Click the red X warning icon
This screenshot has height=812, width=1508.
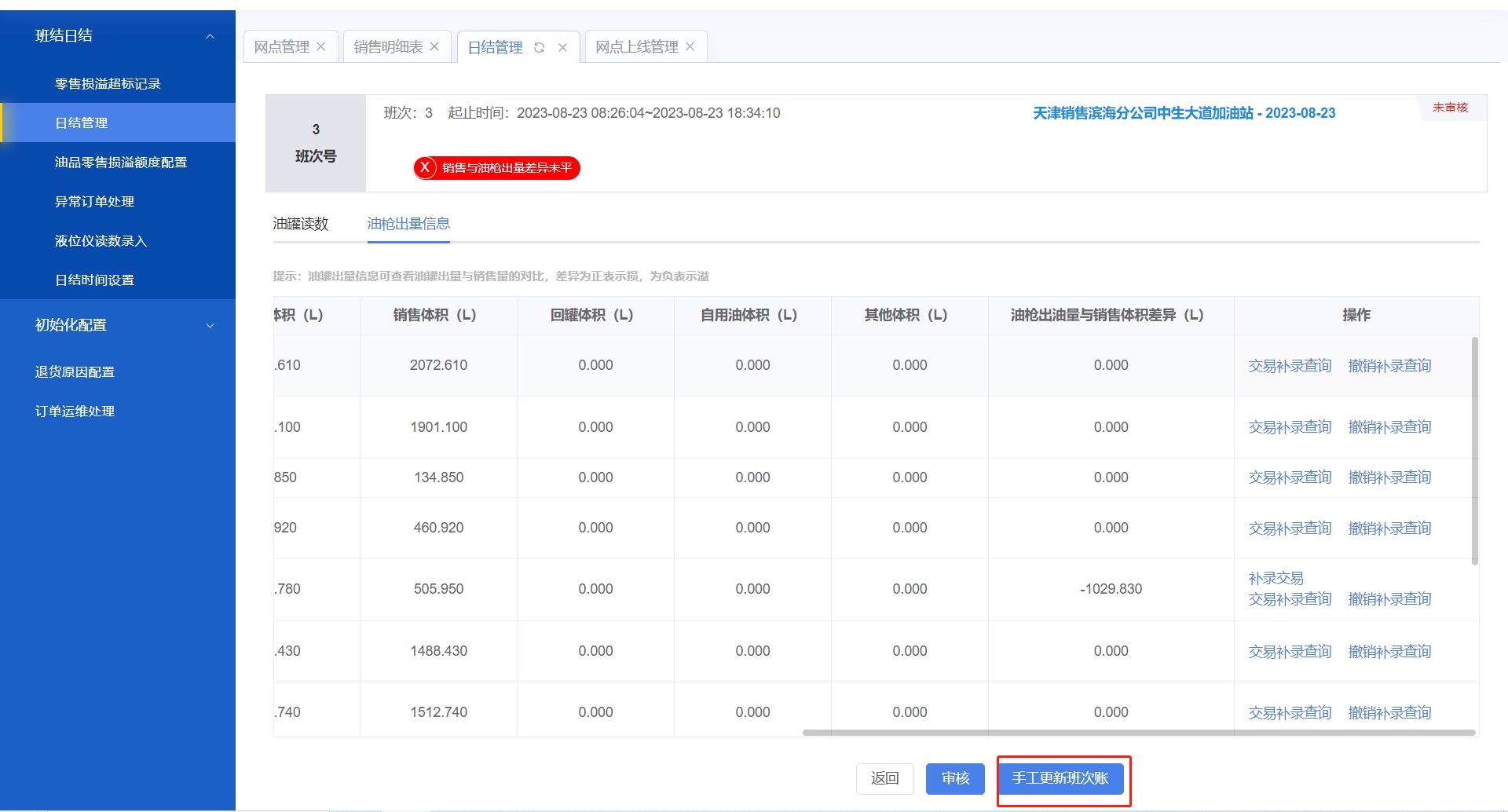coord(425,167)
